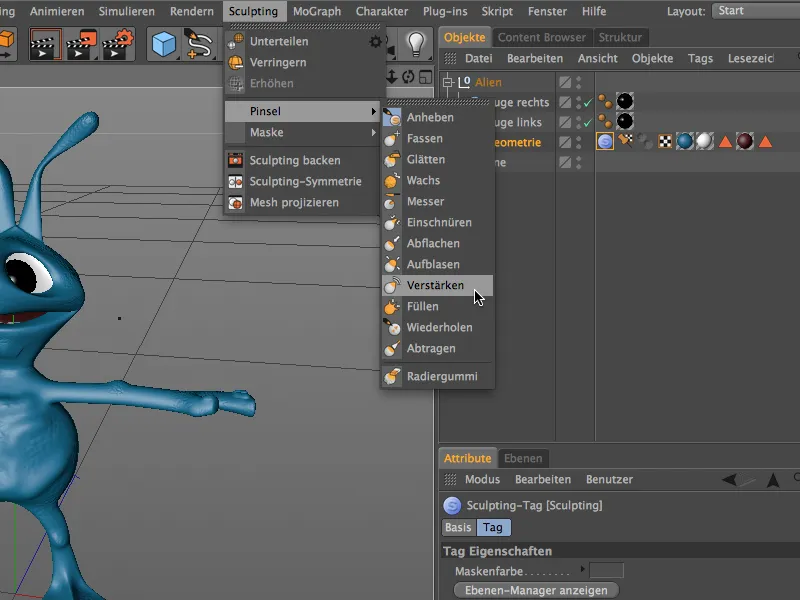Choose the Fassen brush
Viewport: 800px width, 600px height.
coord(438,138)
